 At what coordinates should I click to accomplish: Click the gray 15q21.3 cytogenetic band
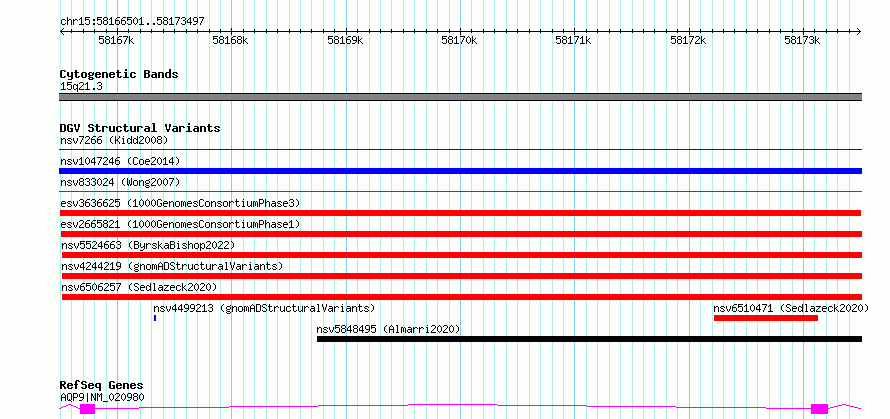(460, 97)
